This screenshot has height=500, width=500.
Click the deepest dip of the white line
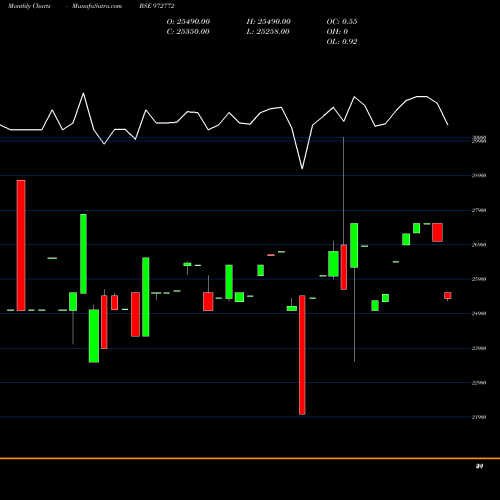[302, 168]
